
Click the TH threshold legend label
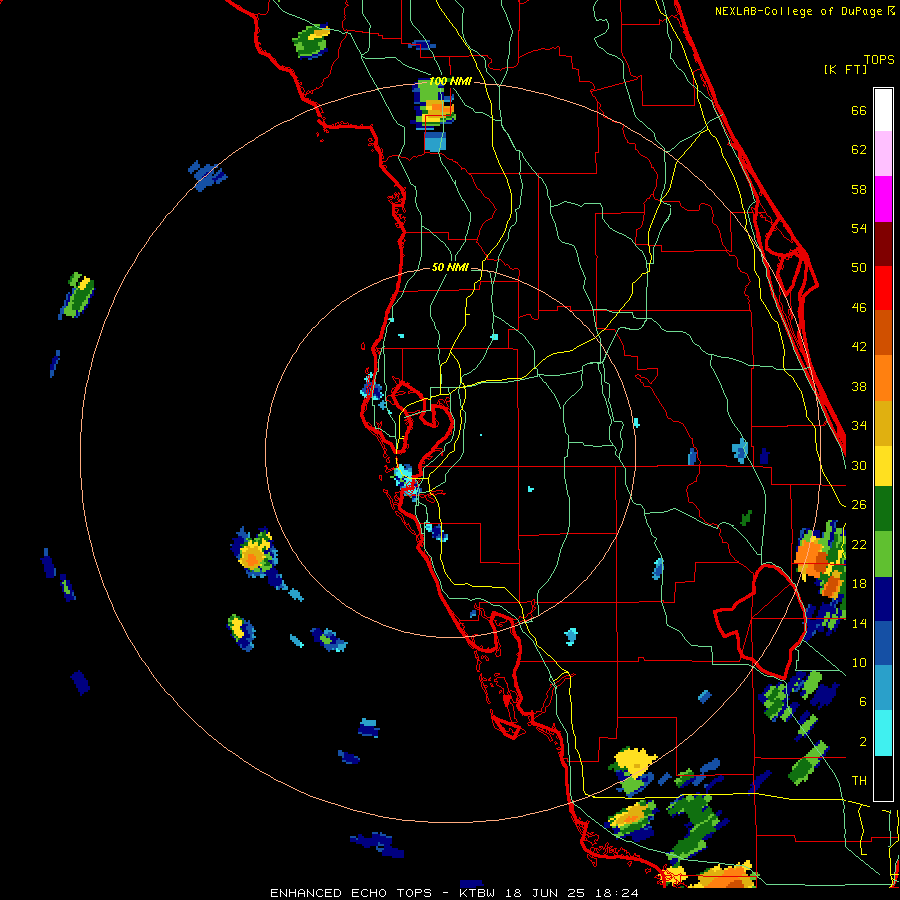coord(859,781)
